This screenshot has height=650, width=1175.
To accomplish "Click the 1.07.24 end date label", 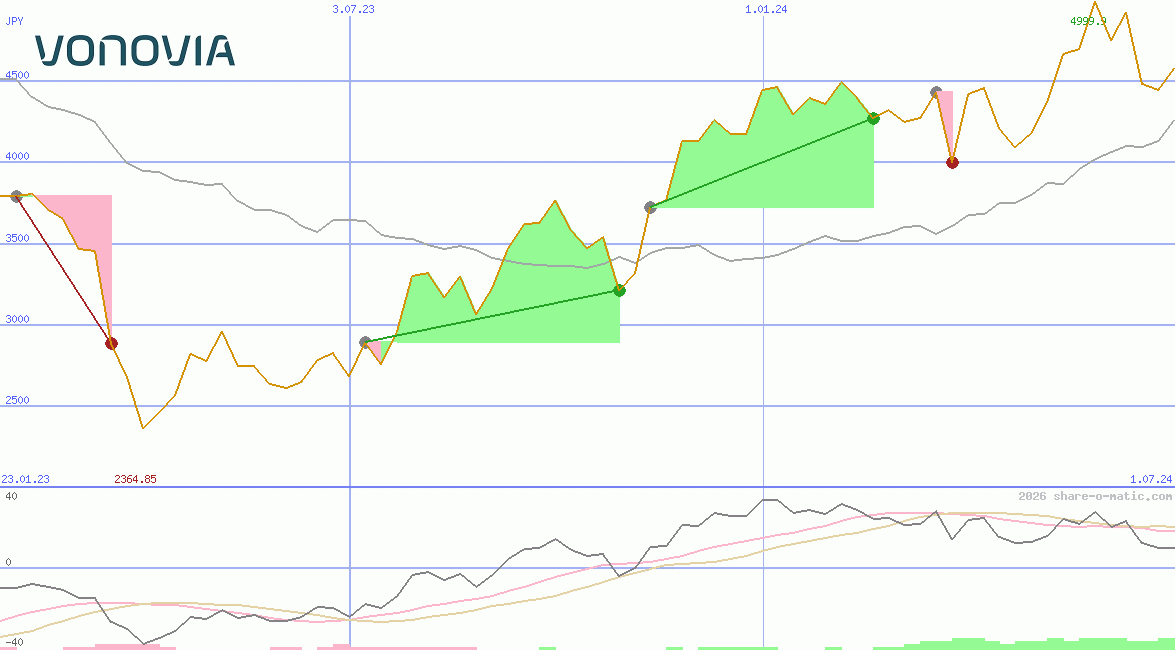I will pos(1150,479).
